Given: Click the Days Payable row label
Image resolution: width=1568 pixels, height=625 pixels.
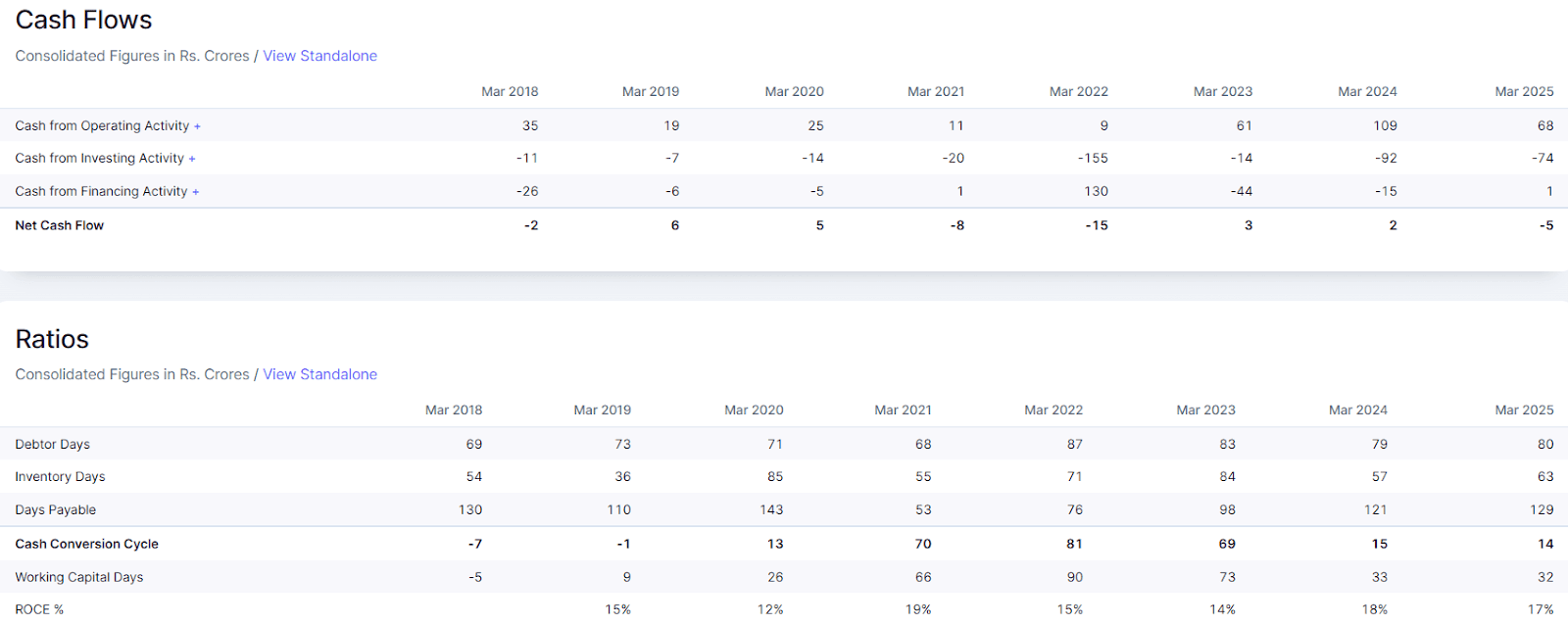Looking at the screenshot, I should point(56,510).
